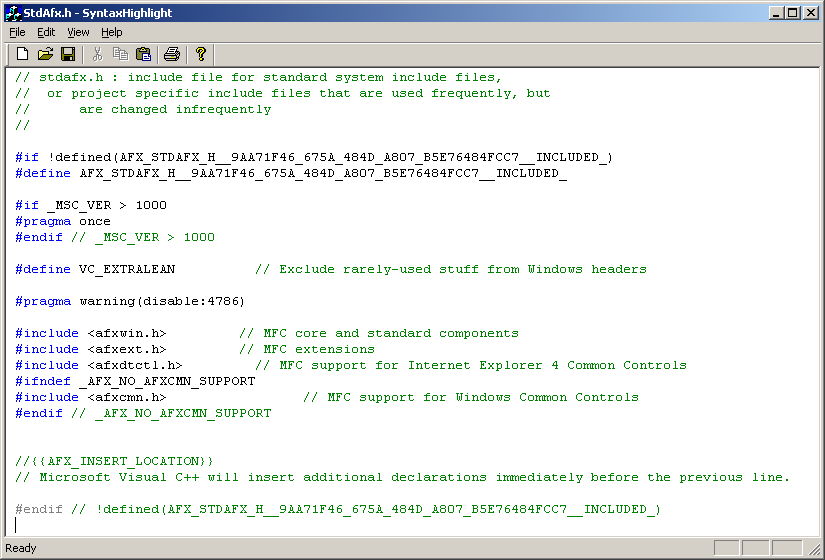Open the Help menu
825x560 pixels.
point(111,32)
